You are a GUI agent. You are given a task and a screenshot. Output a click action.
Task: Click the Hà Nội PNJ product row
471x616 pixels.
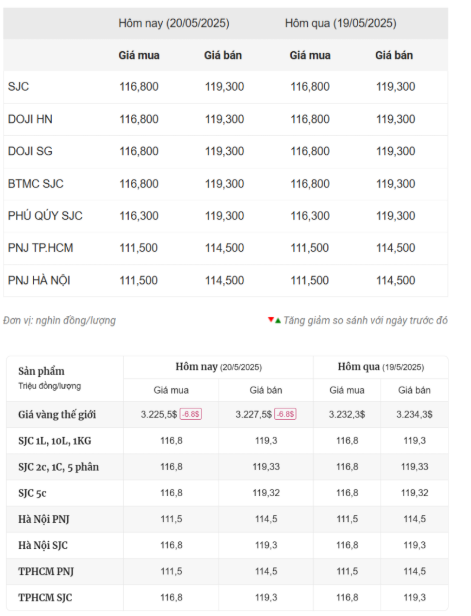click(227, 519)
